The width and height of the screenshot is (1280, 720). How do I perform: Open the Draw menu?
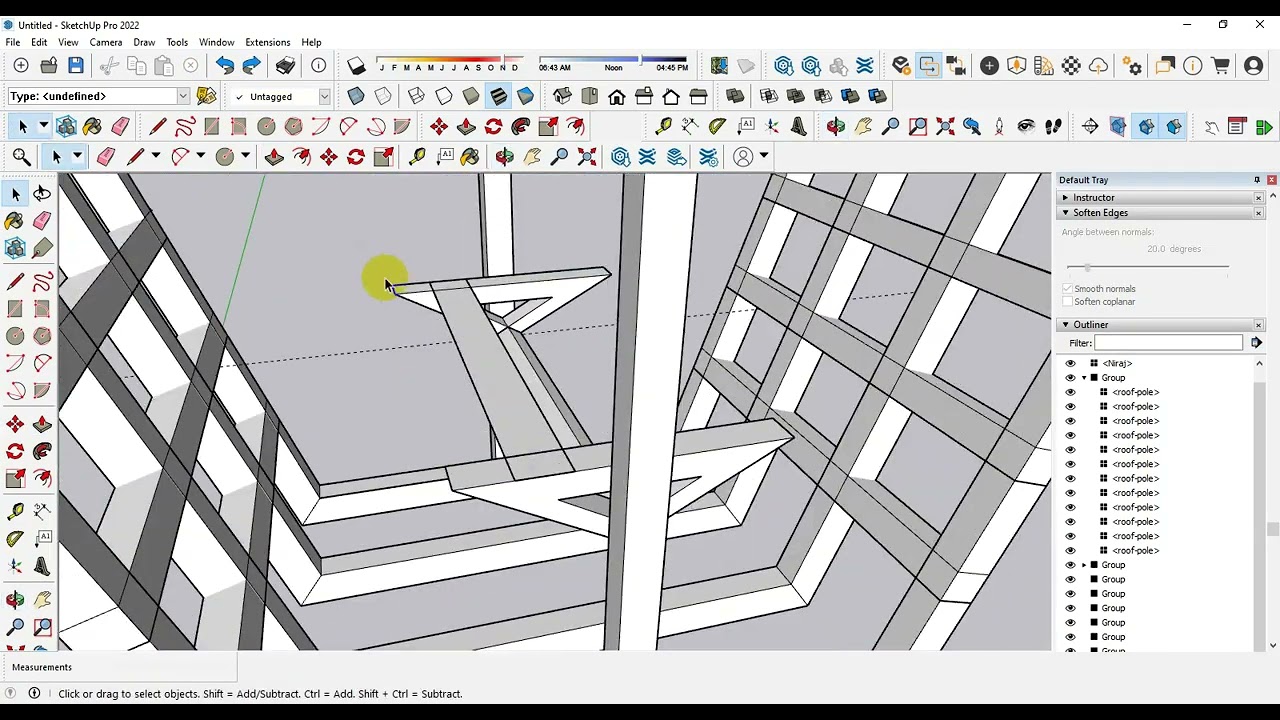144,42
